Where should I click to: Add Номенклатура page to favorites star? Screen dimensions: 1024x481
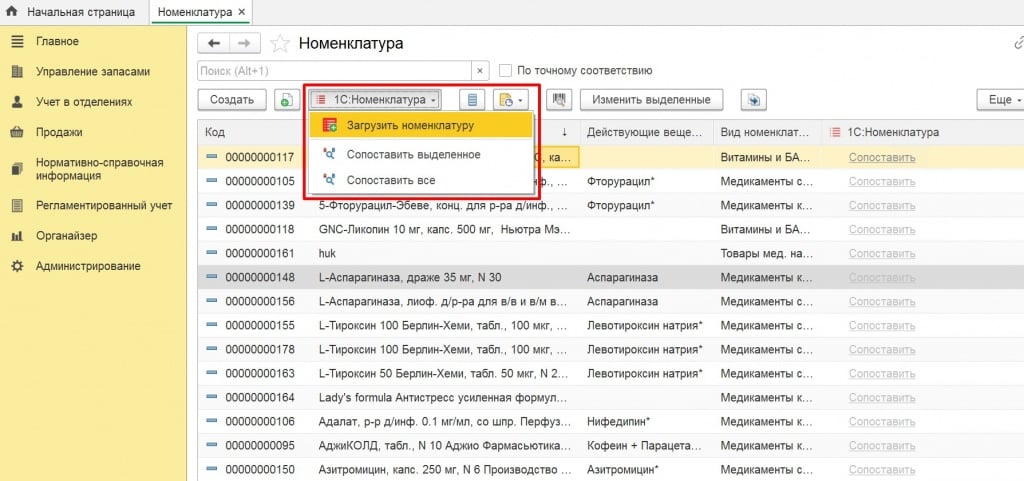coord(280,43)
